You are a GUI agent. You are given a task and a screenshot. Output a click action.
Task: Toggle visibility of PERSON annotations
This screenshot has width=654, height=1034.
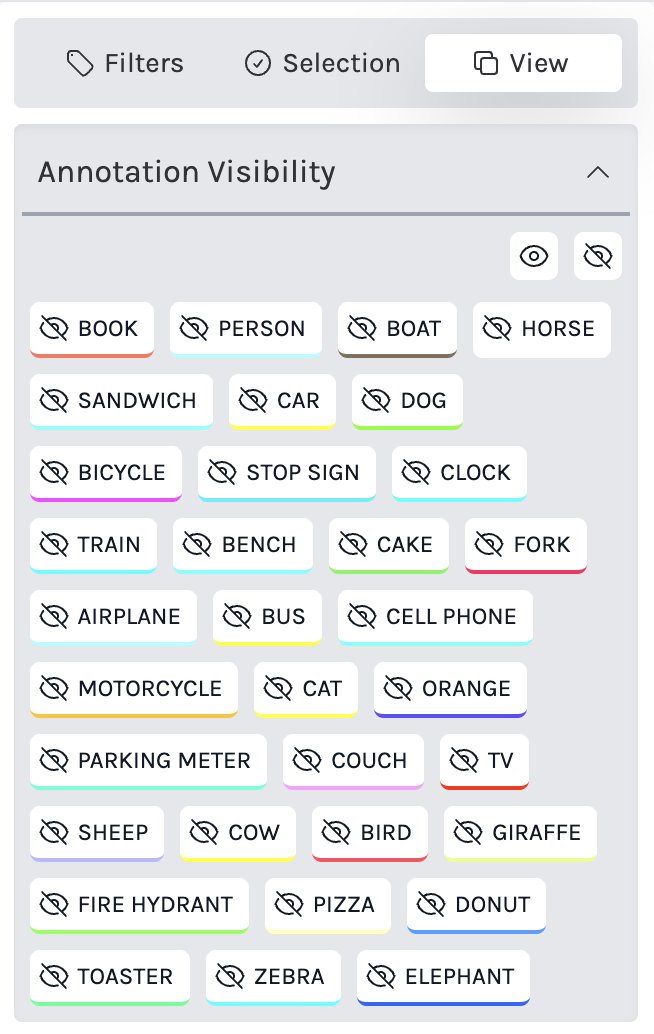[245, 329]
